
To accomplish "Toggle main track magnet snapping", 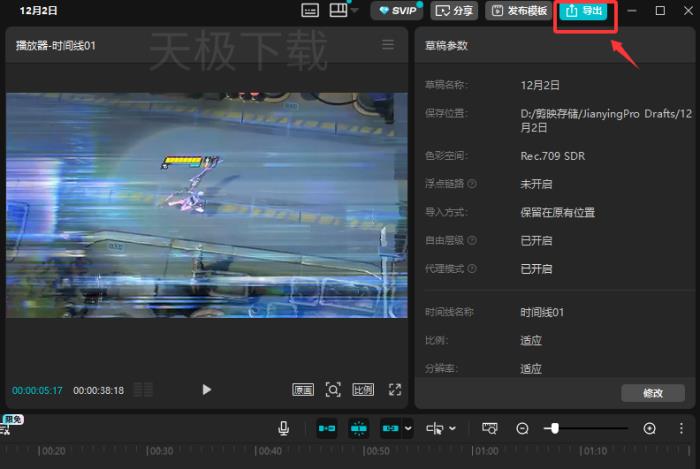I will coord(327,428).
